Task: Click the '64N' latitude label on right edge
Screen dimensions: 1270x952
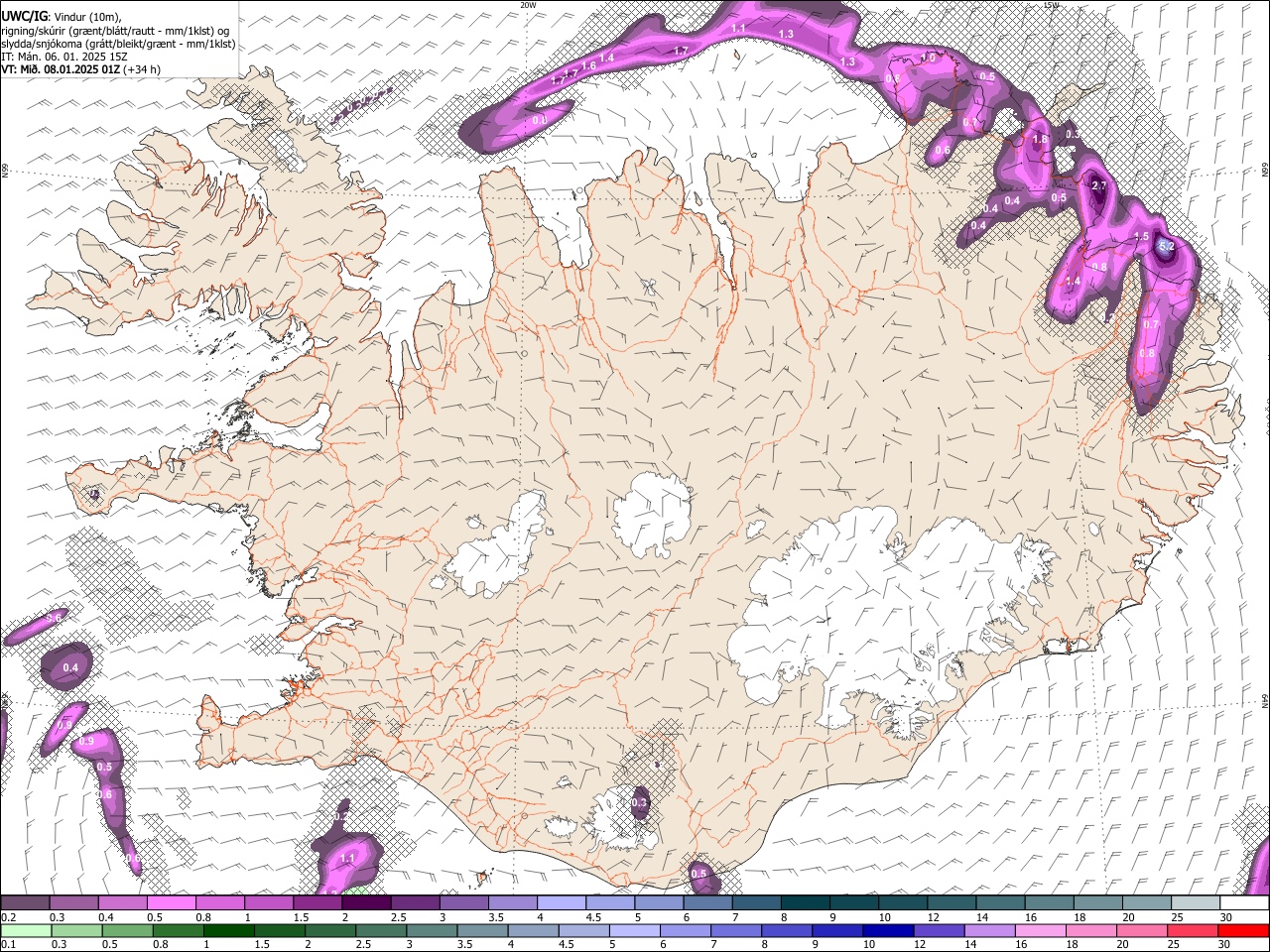Action: click(x=1265, y=700)
